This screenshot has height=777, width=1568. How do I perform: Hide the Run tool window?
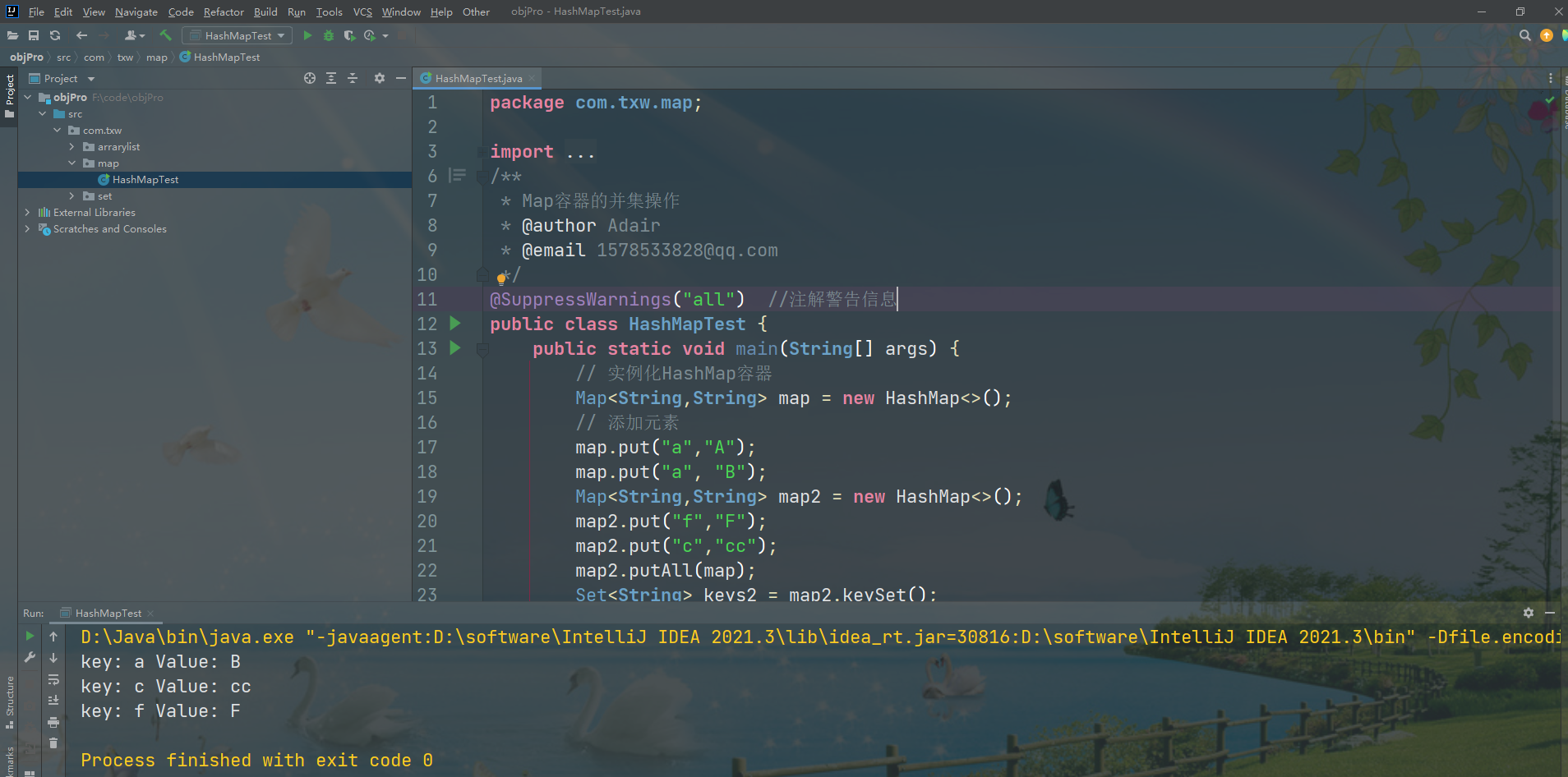coord(1550,613)
